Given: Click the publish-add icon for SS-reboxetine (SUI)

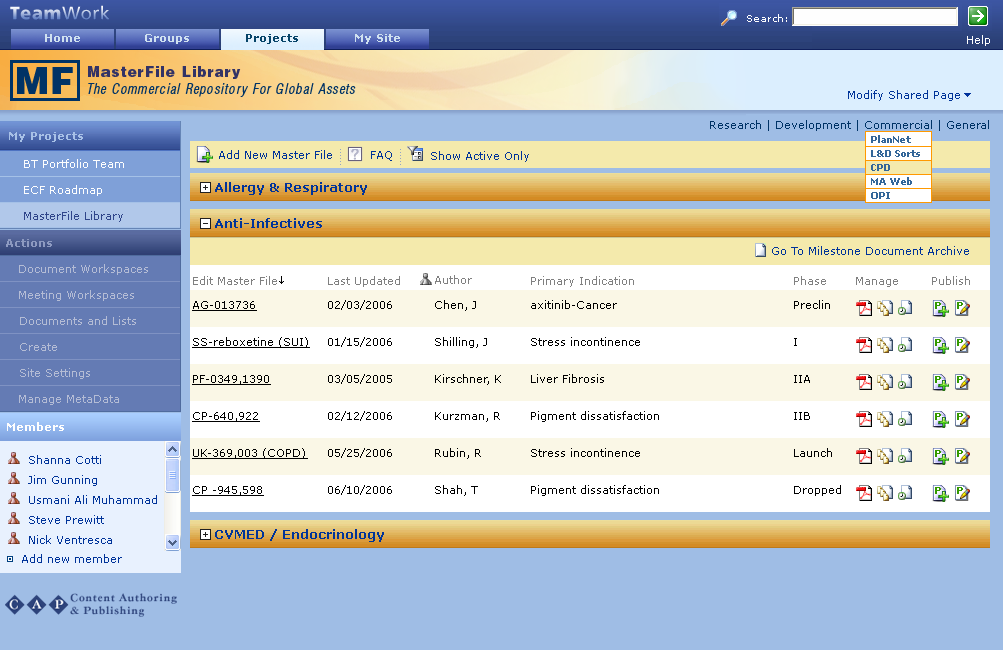Looking at the screenshot, I should point(940,345).
